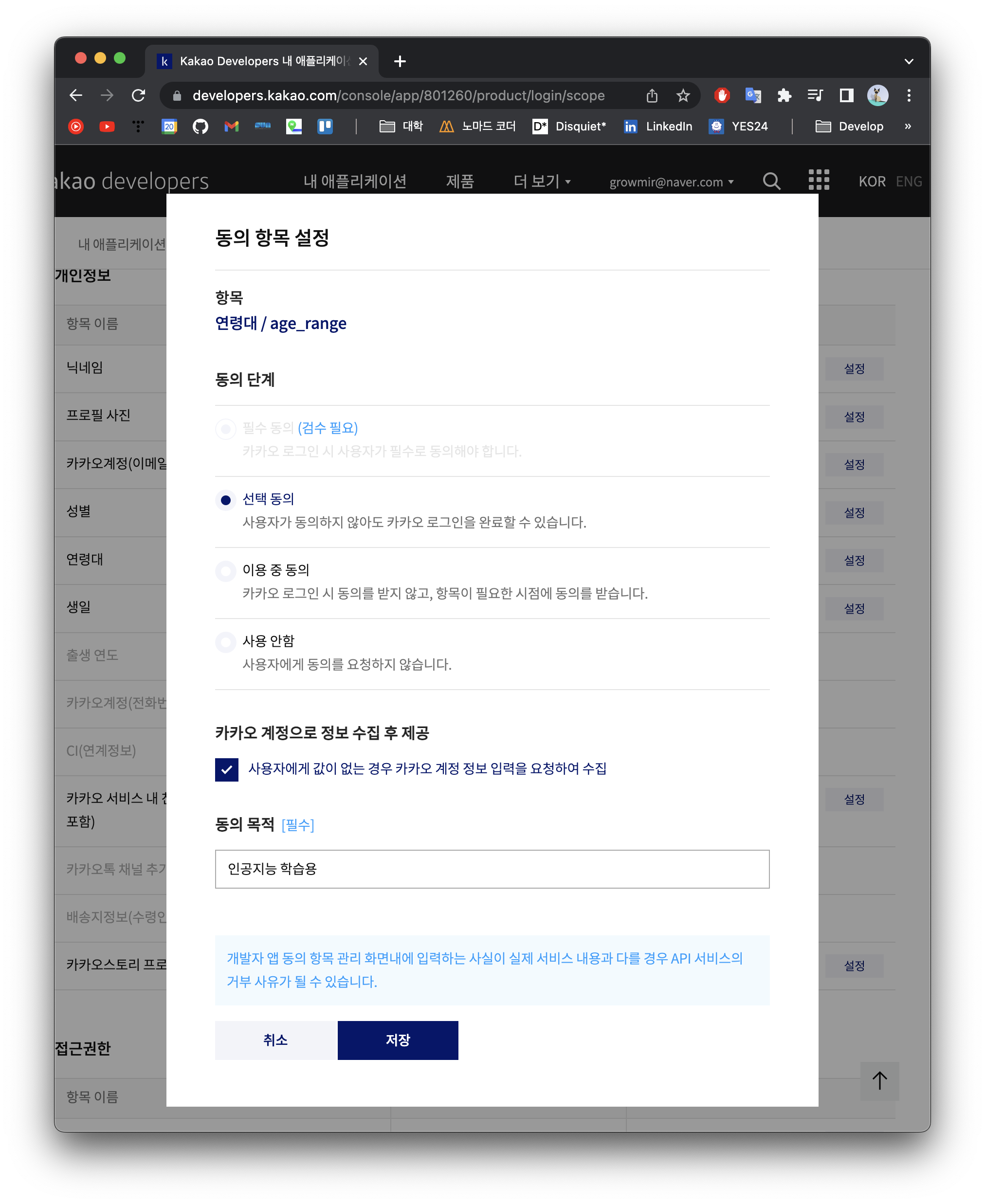Open the Gmail bookmark icon
Image resolution: width=985 pixels, height=1204 pixels.
(231, 126)
